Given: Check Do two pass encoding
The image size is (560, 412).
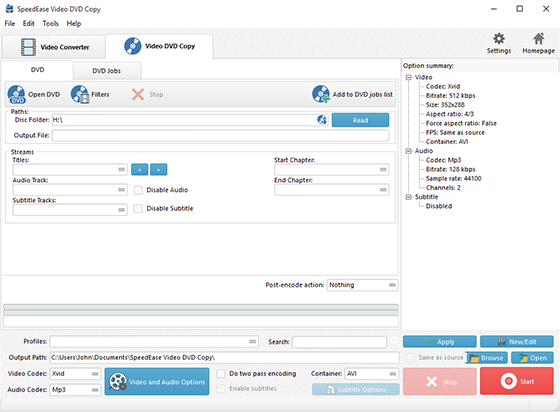Looking at the screenshot, I should [221, 373].
